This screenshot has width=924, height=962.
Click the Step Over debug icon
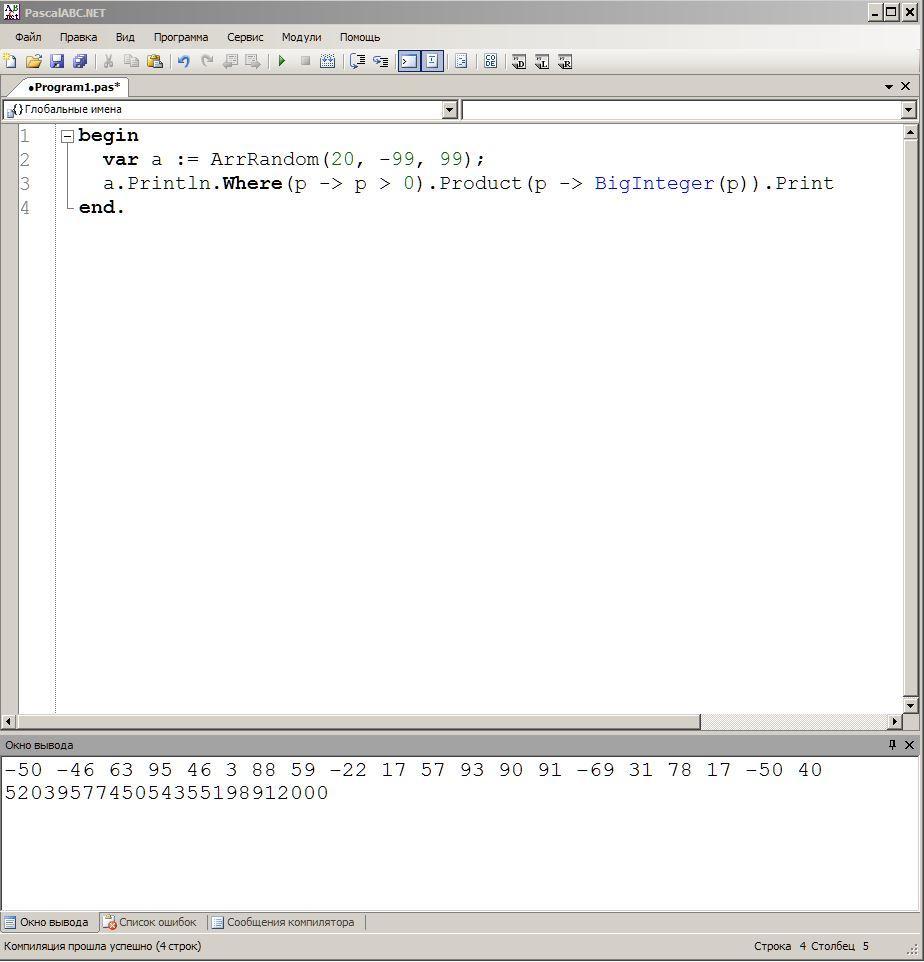(380, 61)
